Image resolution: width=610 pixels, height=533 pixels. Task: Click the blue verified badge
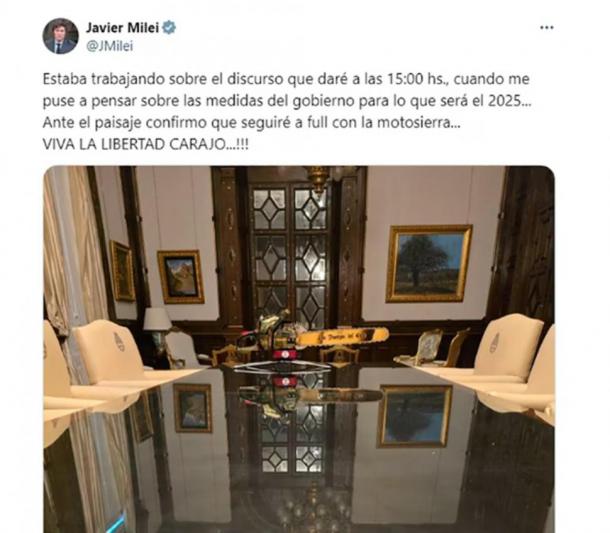point(169,28)
